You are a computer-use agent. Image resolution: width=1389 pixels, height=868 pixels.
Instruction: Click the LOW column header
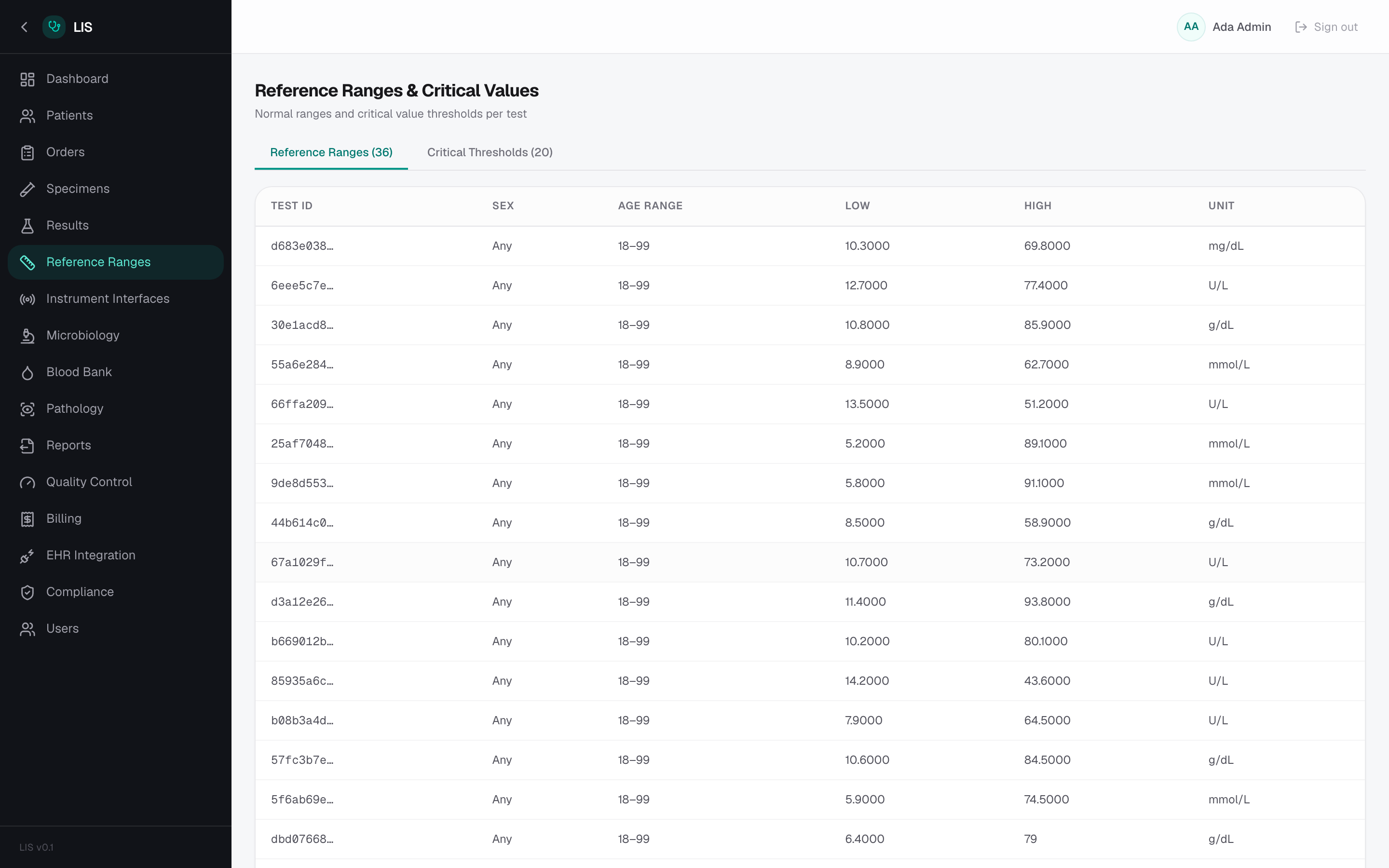(858, 205)
